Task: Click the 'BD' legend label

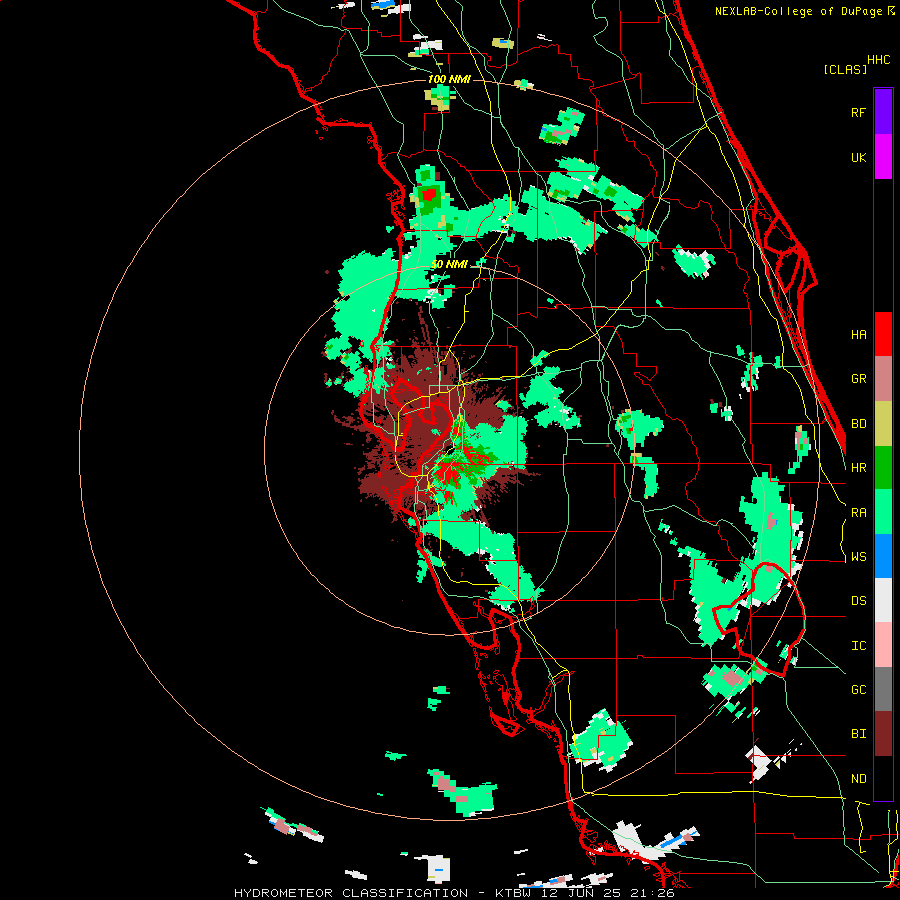Action: pos(858,424)
